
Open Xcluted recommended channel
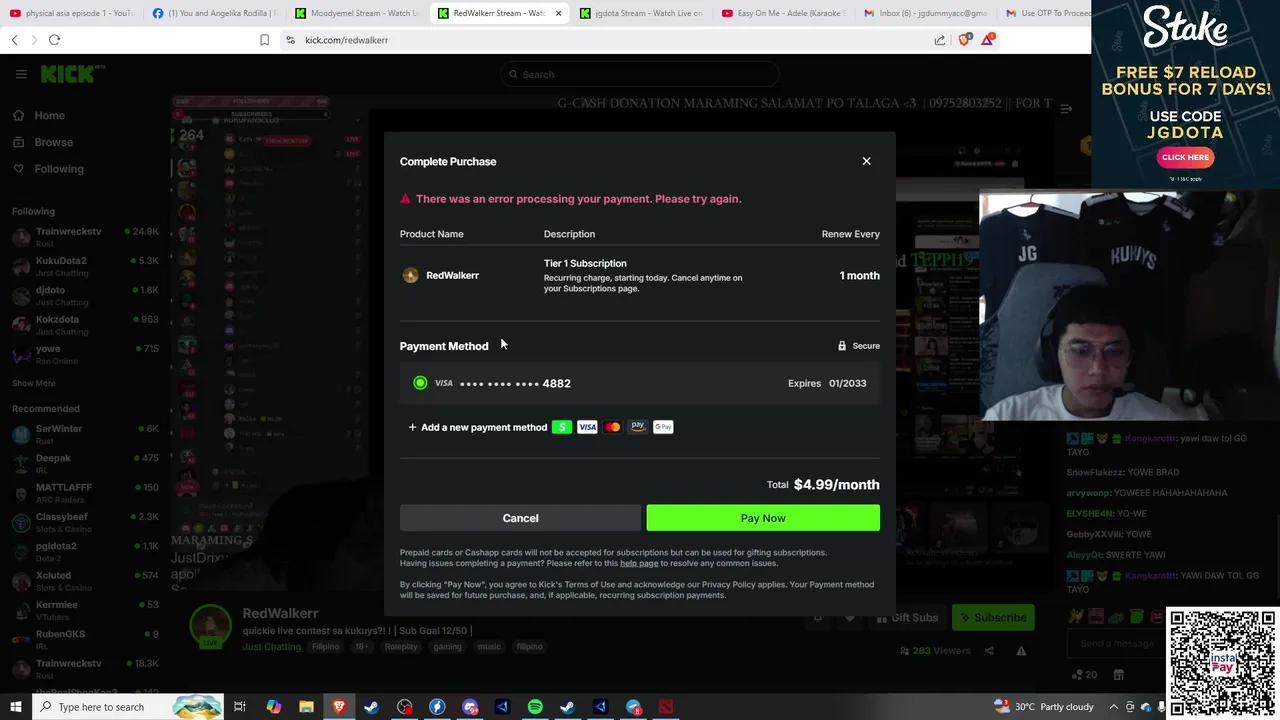pos(85,580)
